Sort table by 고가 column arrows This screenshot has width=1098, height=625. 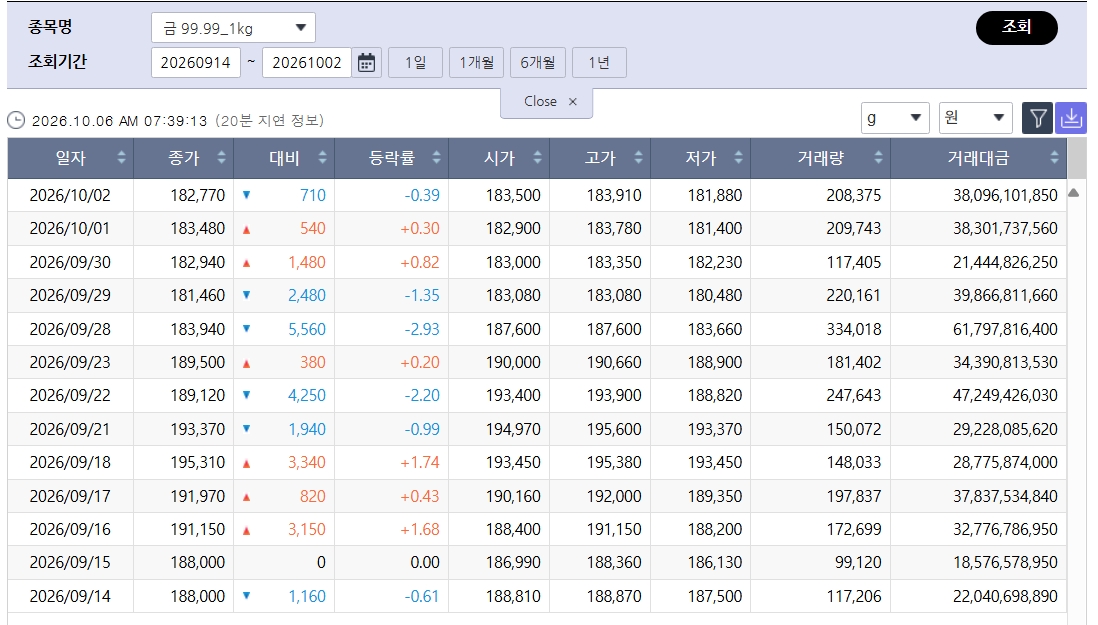pos(638,157)
